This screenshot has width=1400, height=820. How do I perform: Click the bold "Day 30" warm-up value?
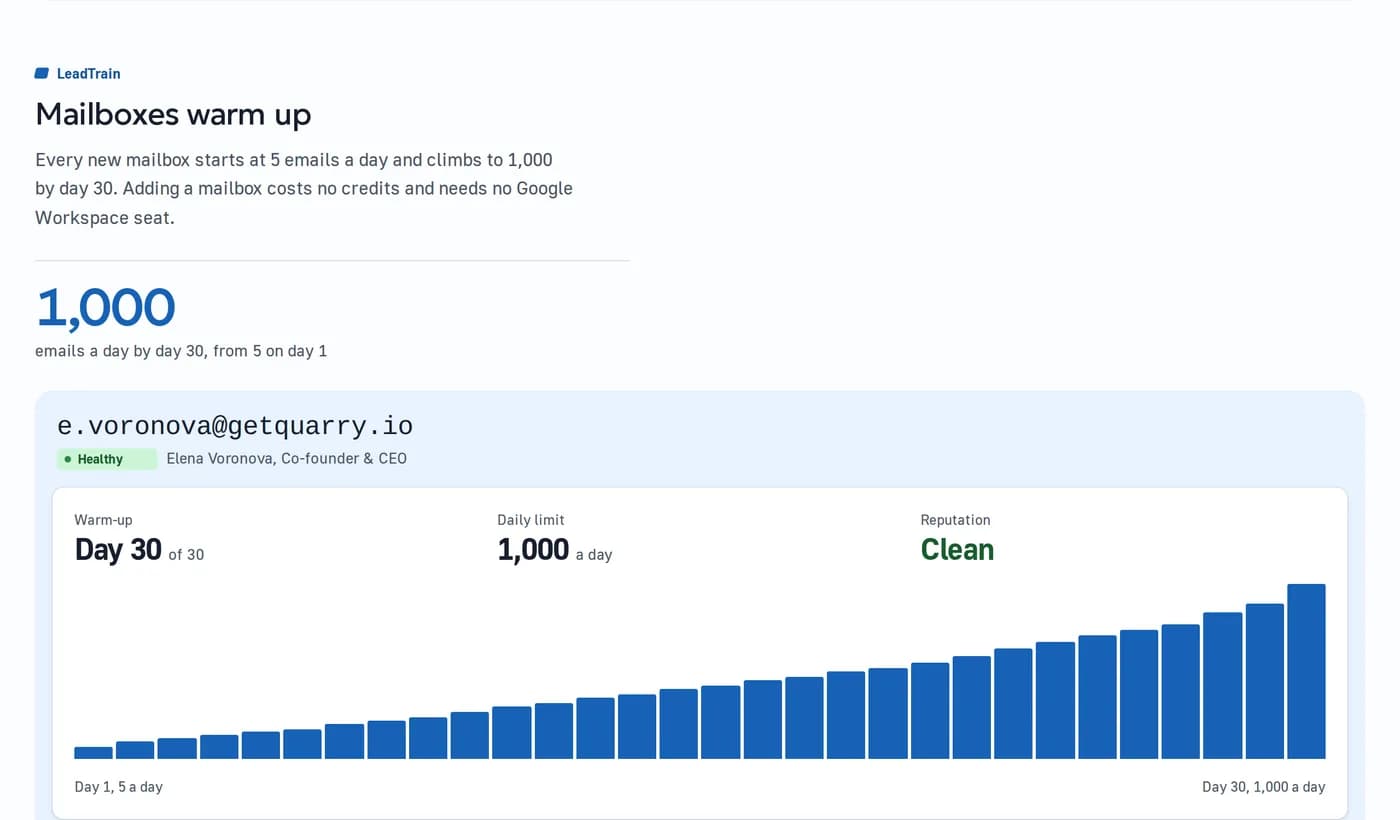[x=118, y=550]
